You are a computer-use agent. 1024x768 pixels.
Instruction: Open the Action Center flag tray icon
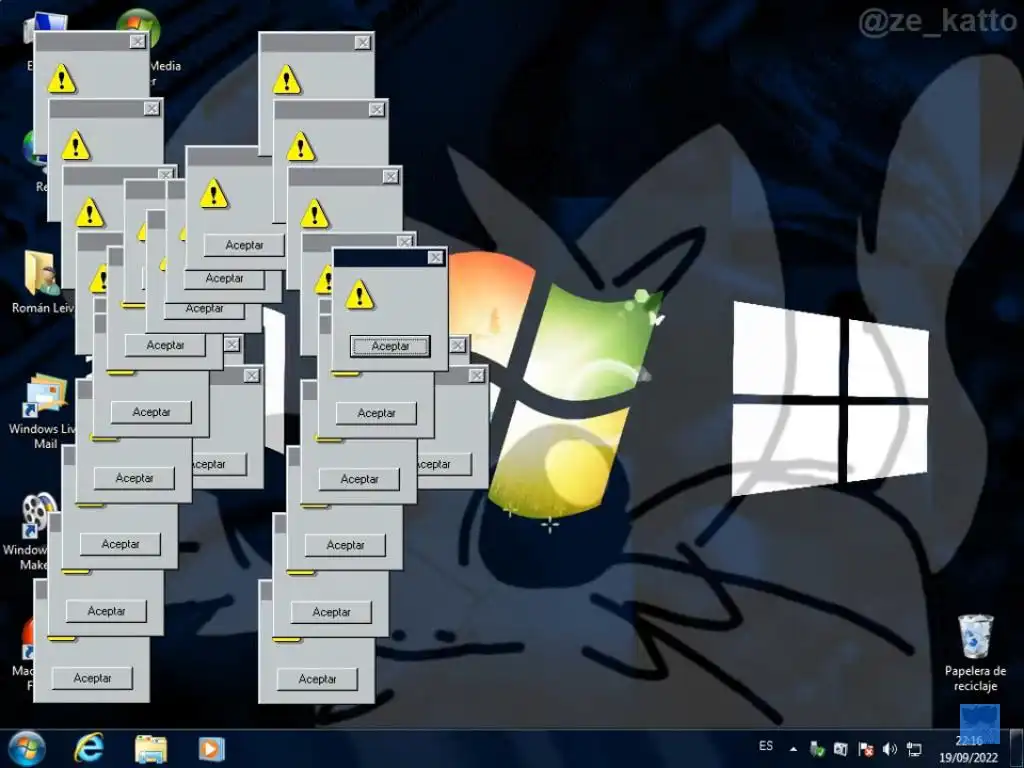click(x=865, y=749)
